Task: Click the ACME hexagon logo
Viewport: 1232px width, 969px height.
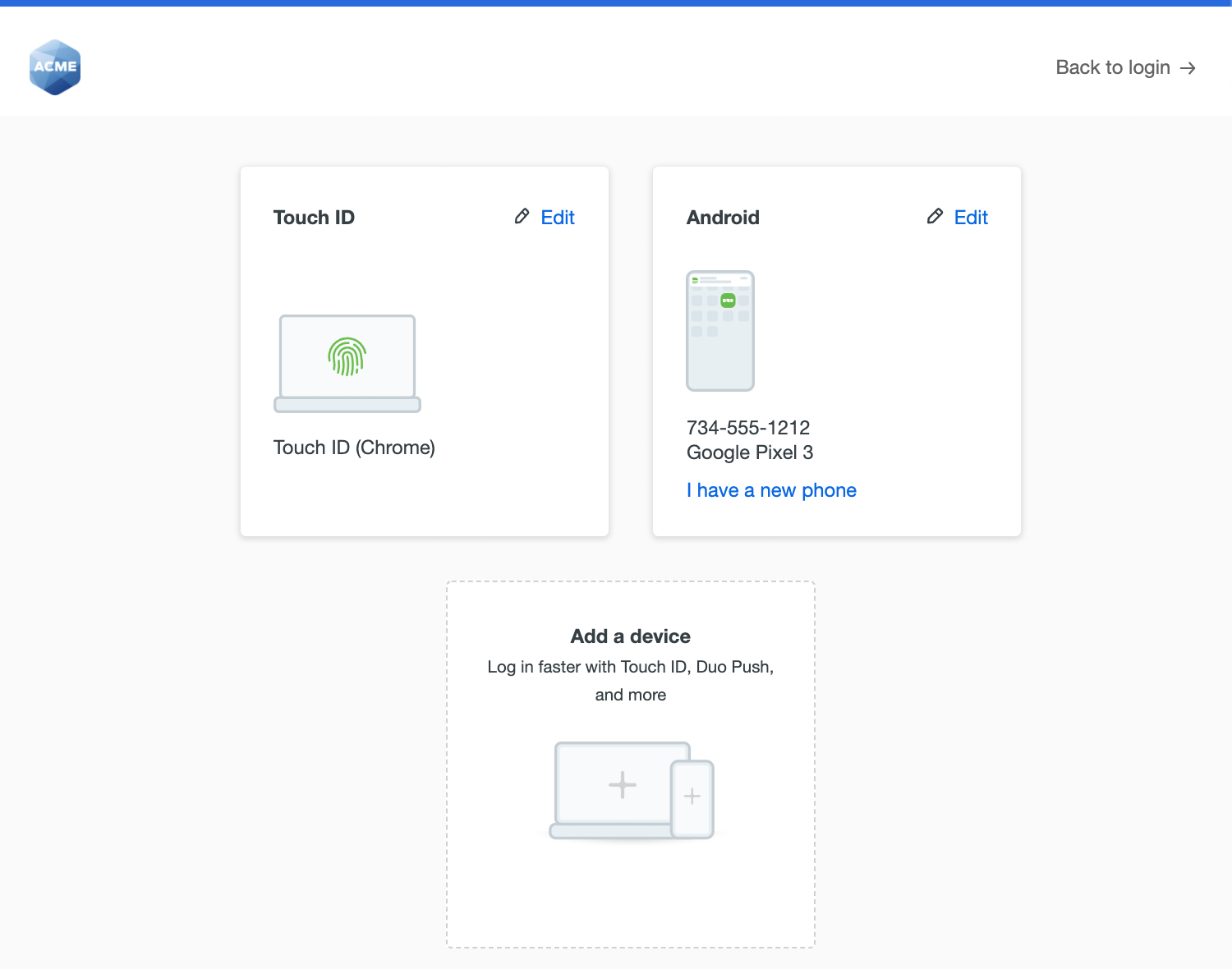Action: 55,67
